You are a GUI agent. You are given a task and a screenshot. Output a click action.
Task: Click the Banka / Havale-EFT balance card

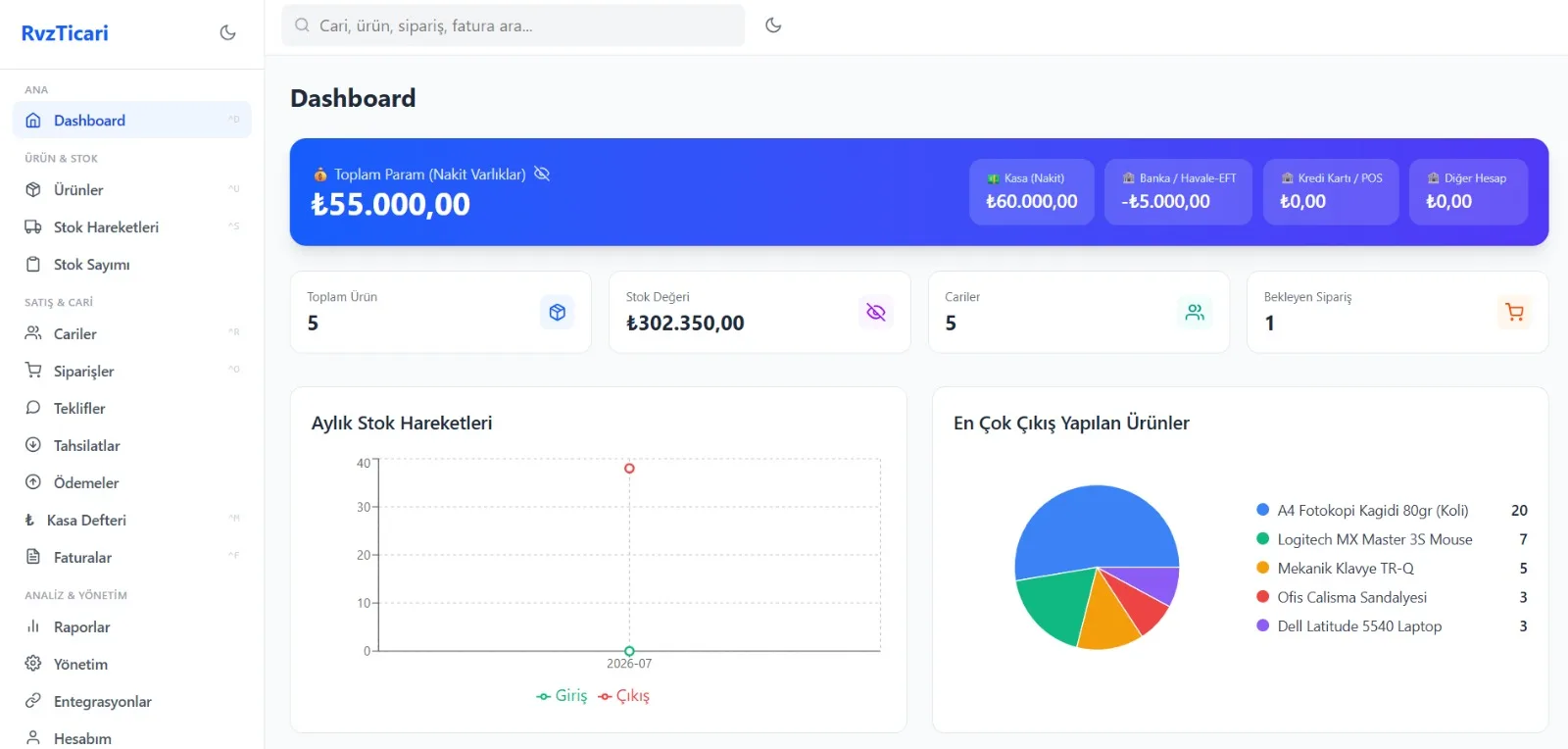[x=1178, y=191]
